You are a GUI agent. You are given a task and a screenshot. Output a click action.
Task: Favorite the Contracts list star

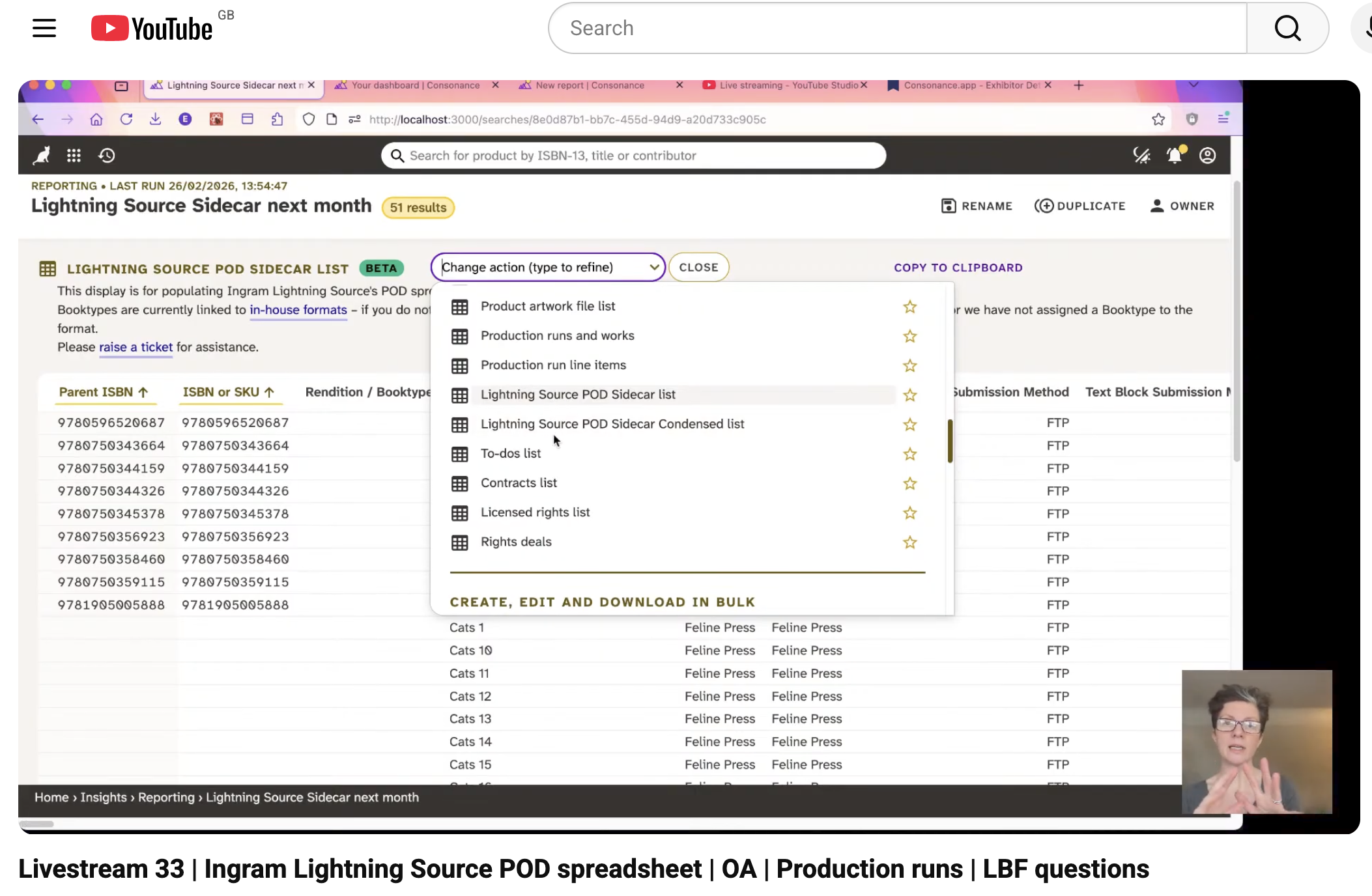pyautogui.click(x=910, y=483)
